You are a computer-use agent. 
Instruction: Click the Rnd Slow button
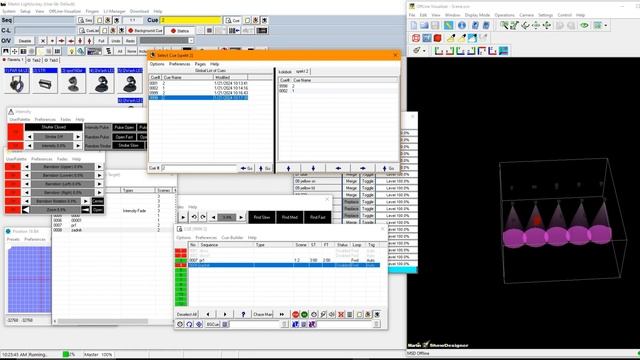(x=262, y=217)
